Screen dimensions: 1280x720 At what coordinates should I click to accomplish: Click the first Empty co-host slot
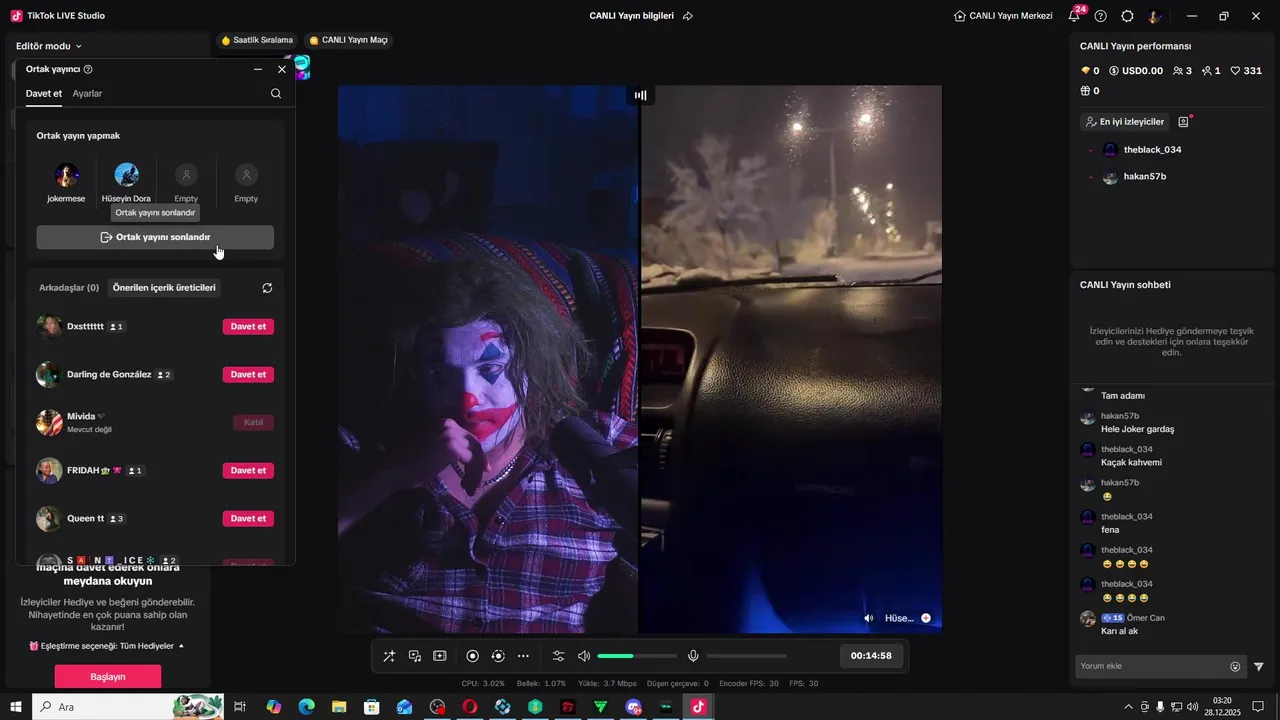coord(186,175)
